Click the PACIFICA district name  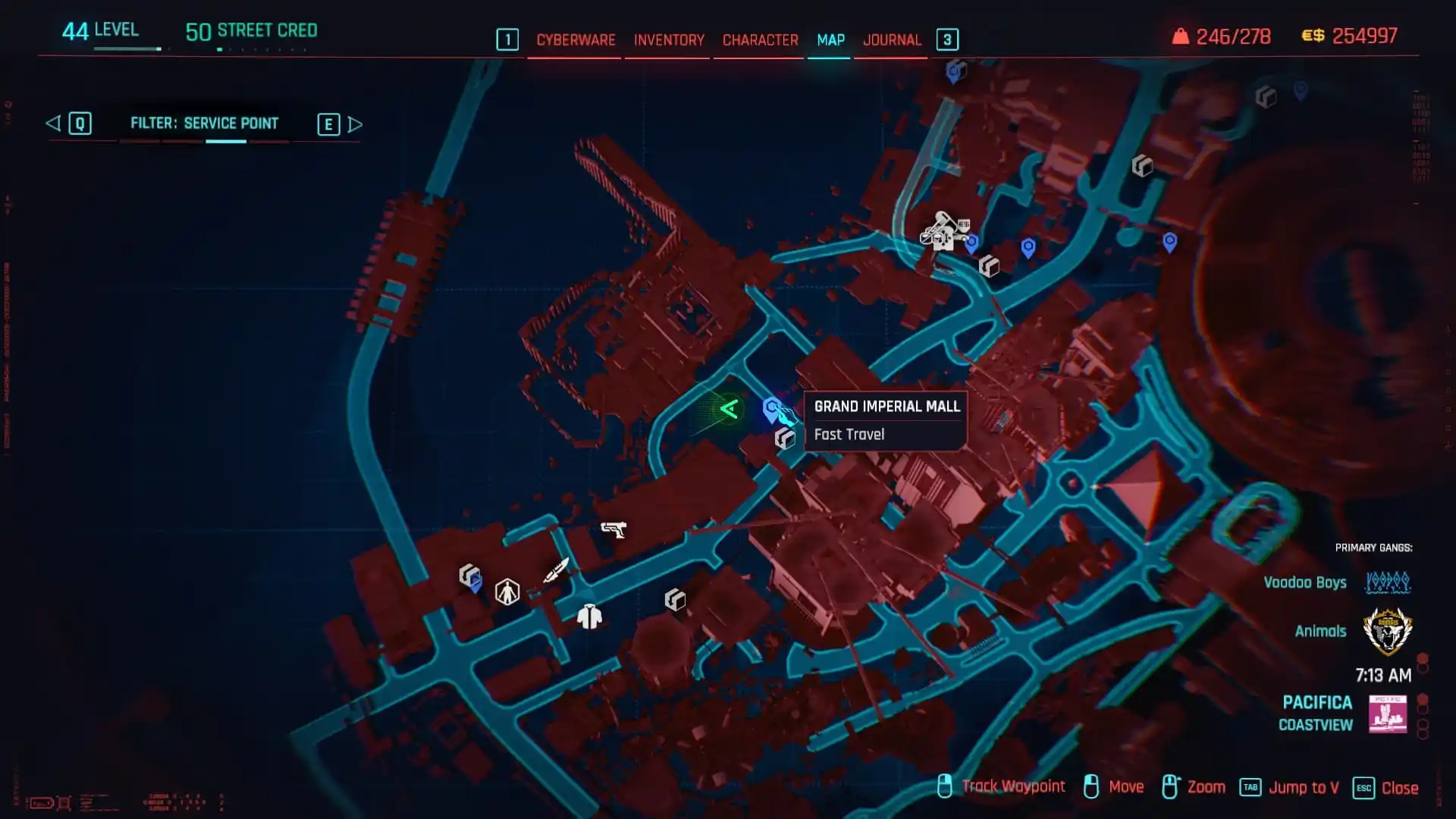[x=1317, y=702]
